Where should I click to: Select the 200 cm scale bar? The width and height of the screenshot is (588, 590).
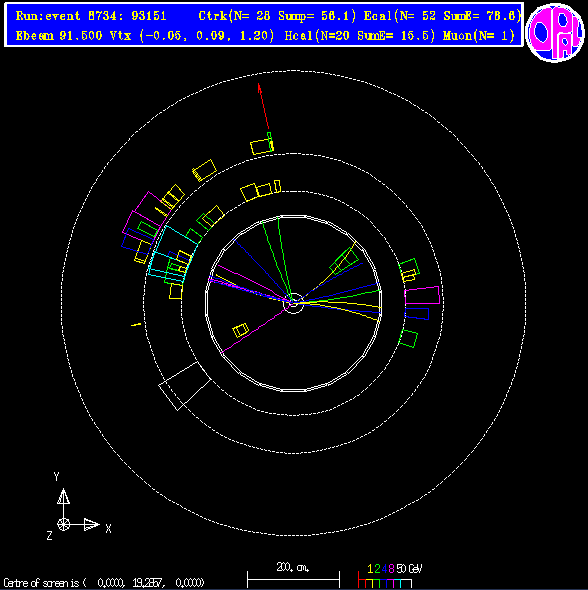(293, 575)
